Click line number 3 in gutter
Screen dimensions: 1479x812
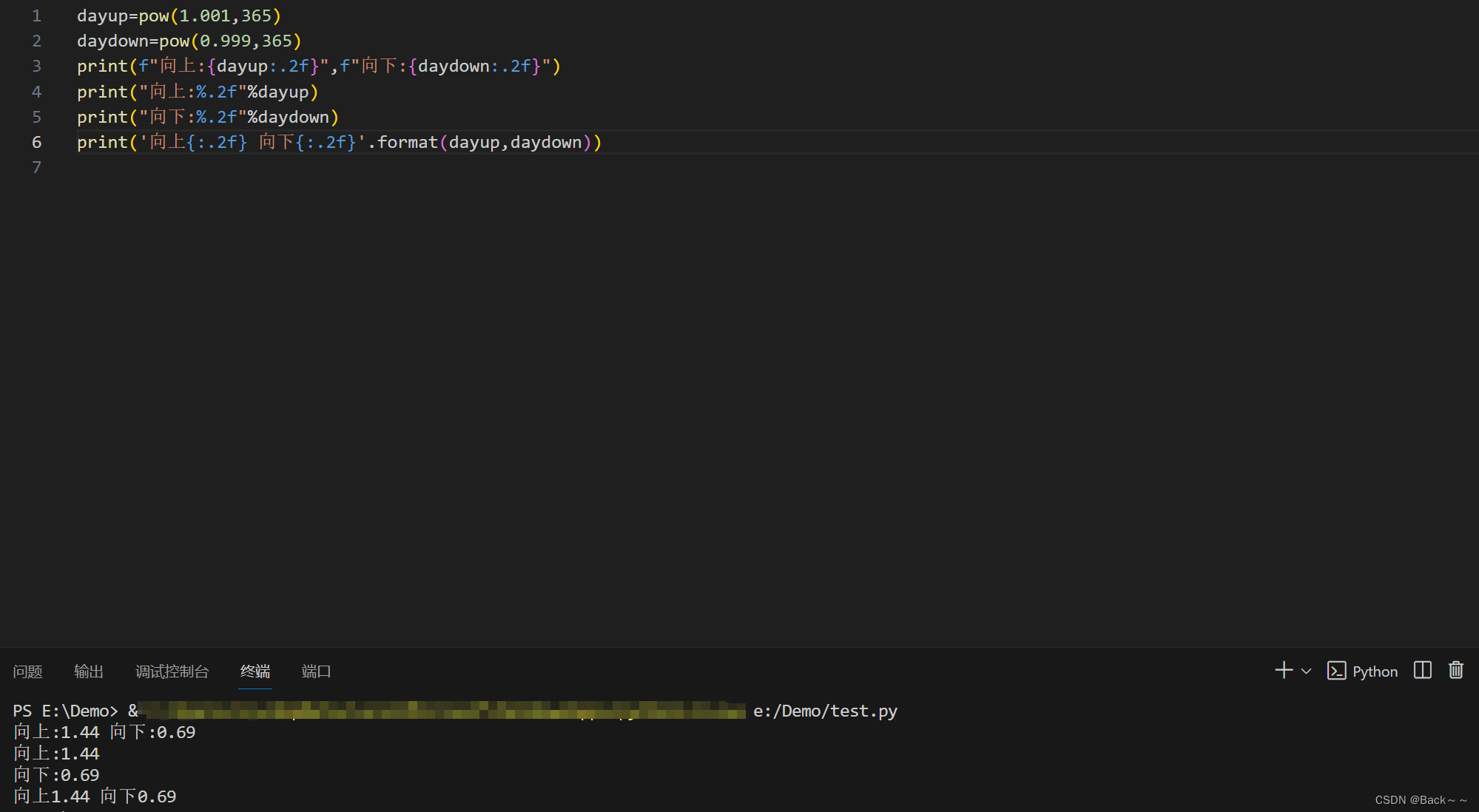[x=37, y=66]
